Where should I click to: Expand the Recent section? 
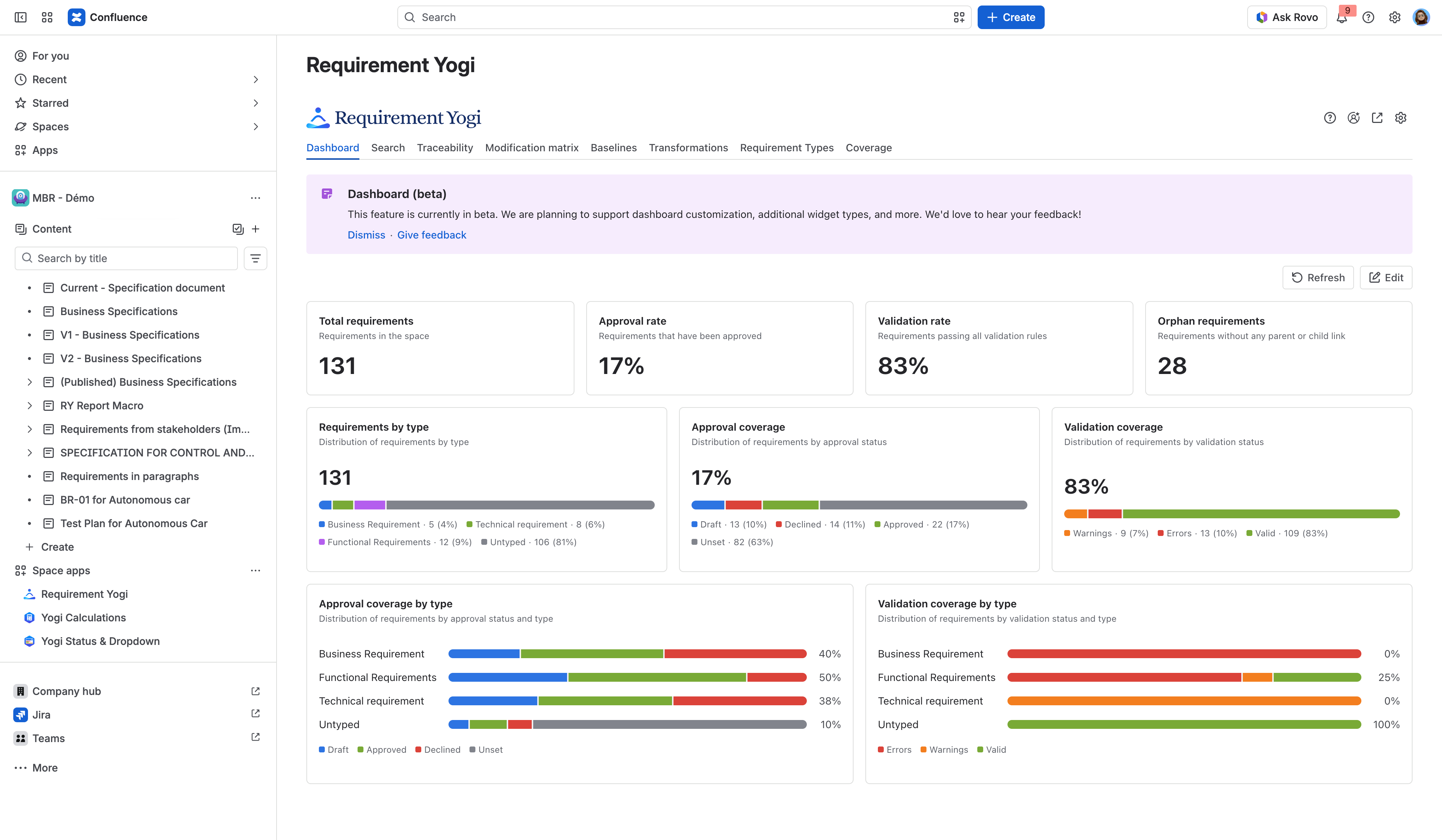point(255,80)
